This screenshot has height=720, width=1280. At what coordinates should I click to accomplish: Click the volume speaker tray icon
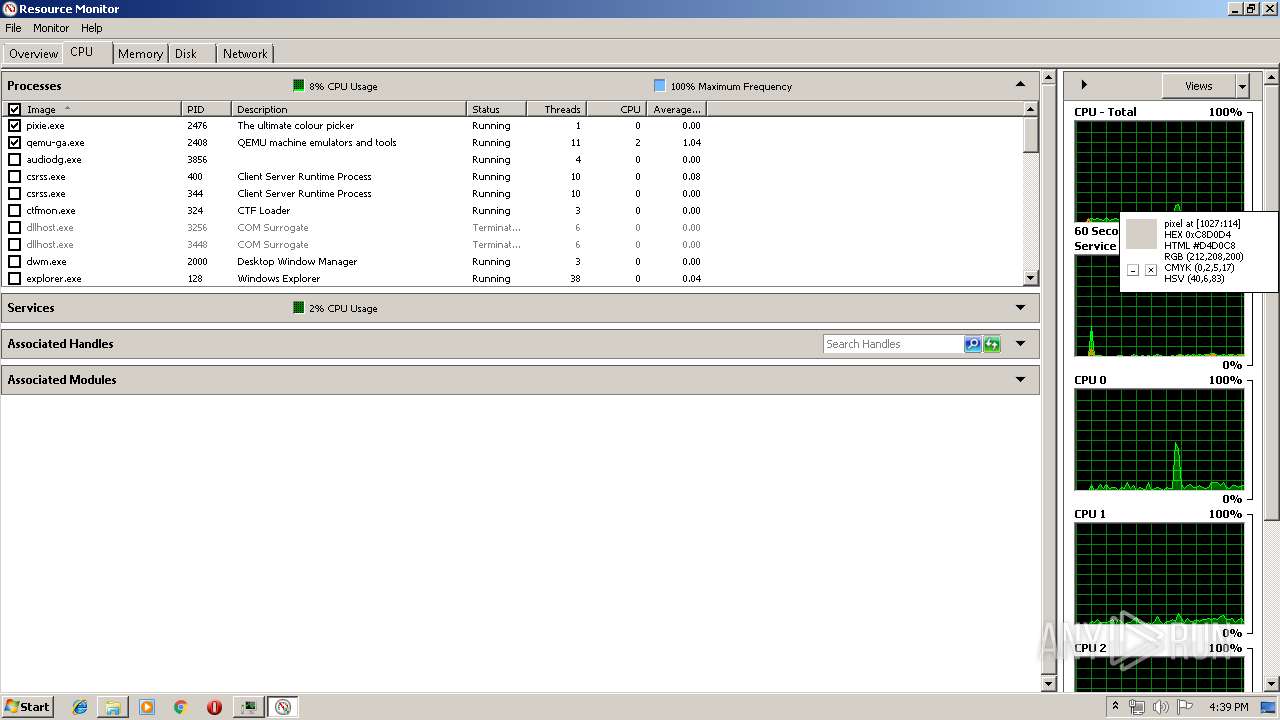click(x=1160, y=707)
